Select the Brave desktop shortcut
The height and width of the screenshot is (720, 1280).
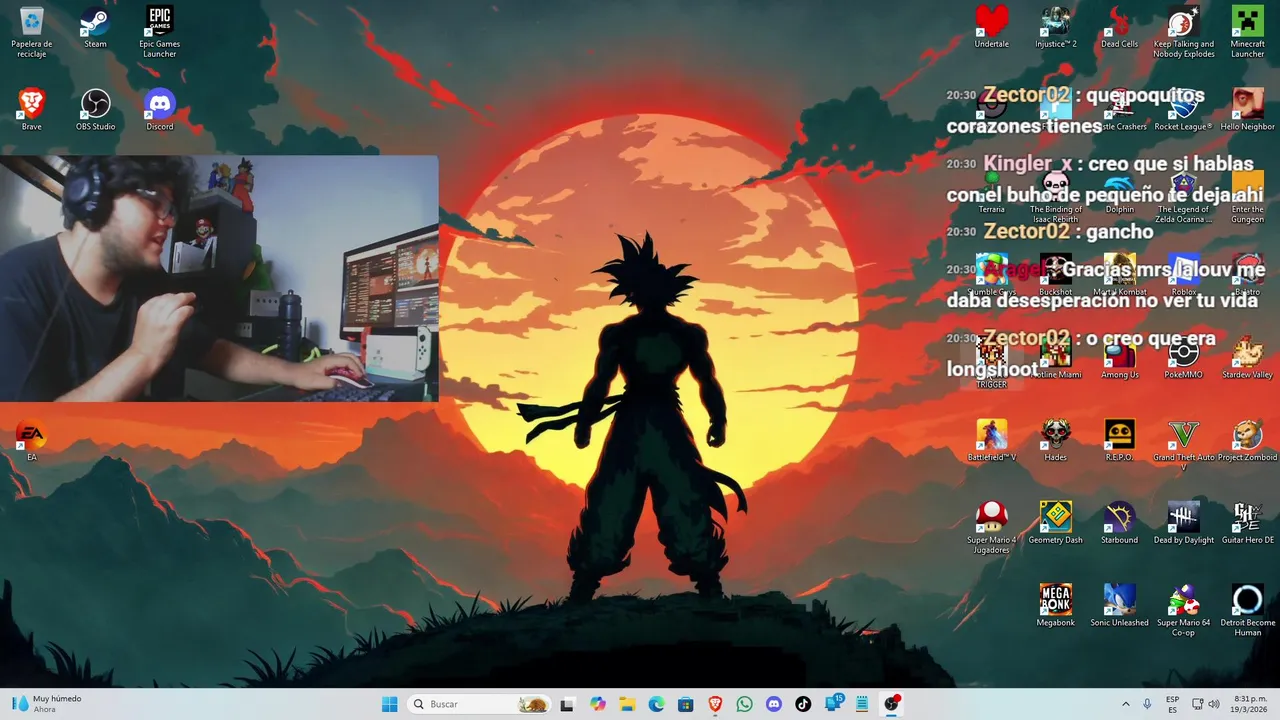[32, 109]
